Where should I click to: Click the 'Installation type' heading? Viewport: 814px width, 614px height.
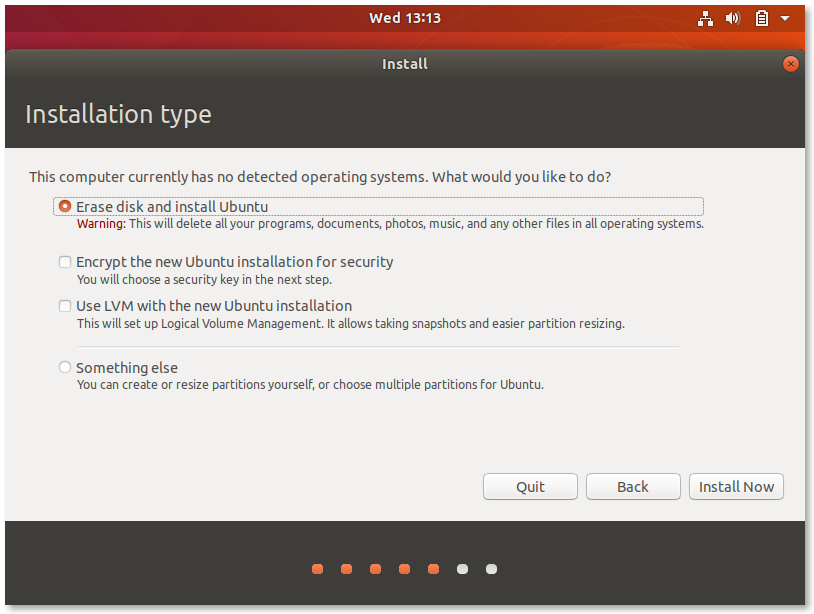tap(118, 115)
